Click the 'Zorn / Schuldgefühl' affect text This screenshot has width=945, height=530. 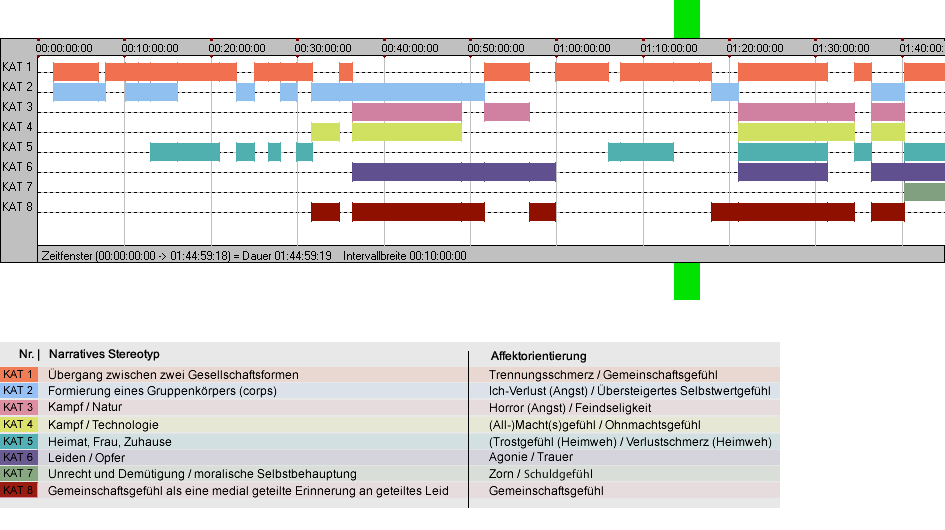point(541,474)
